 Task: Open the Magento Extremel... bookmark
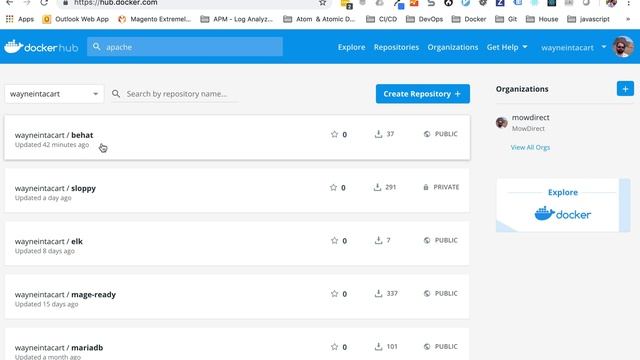pyautogui.click(x=154, y=19)
